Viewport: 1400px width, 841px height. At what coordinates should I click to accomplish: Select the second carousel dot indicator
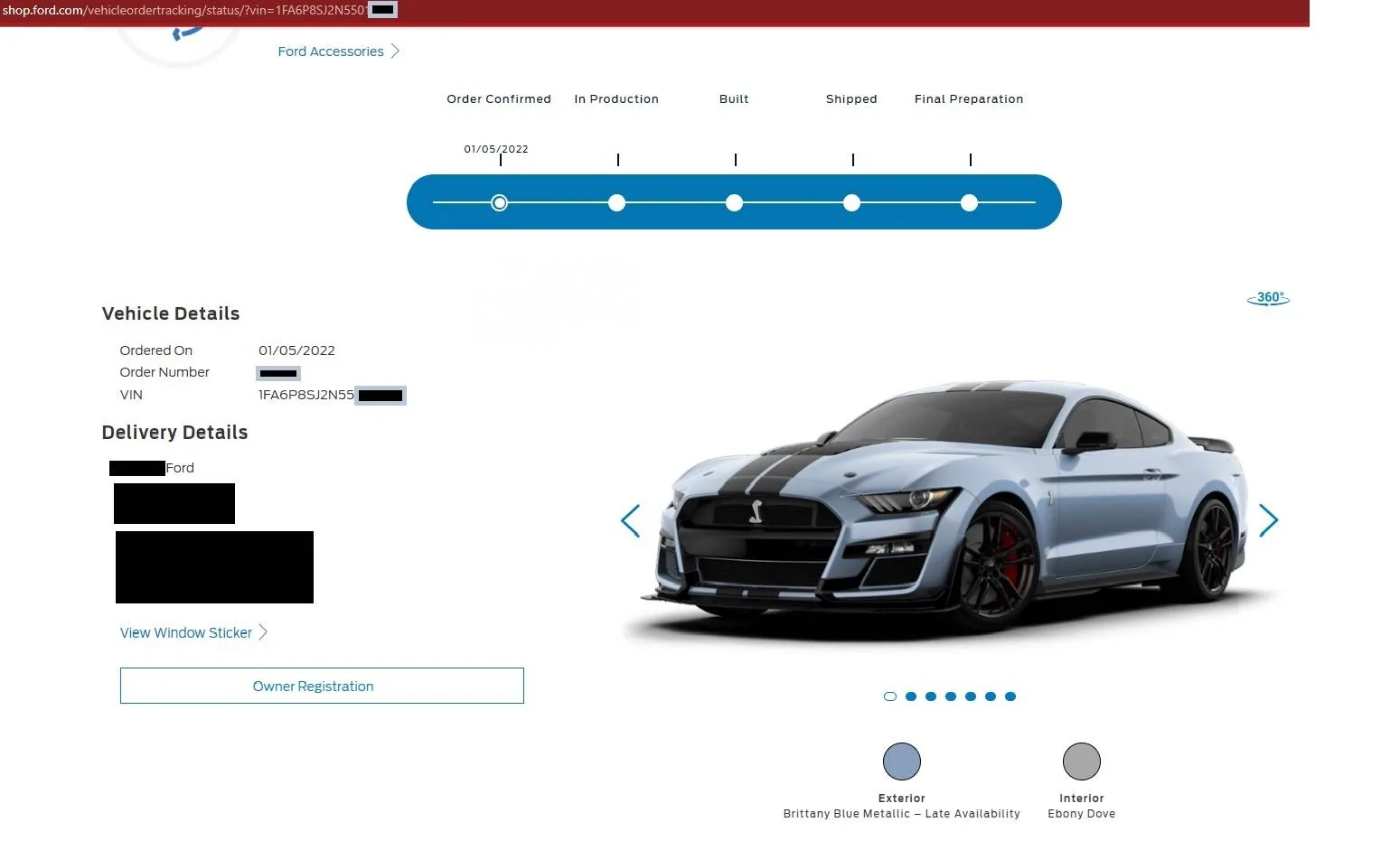coord(911,696)
